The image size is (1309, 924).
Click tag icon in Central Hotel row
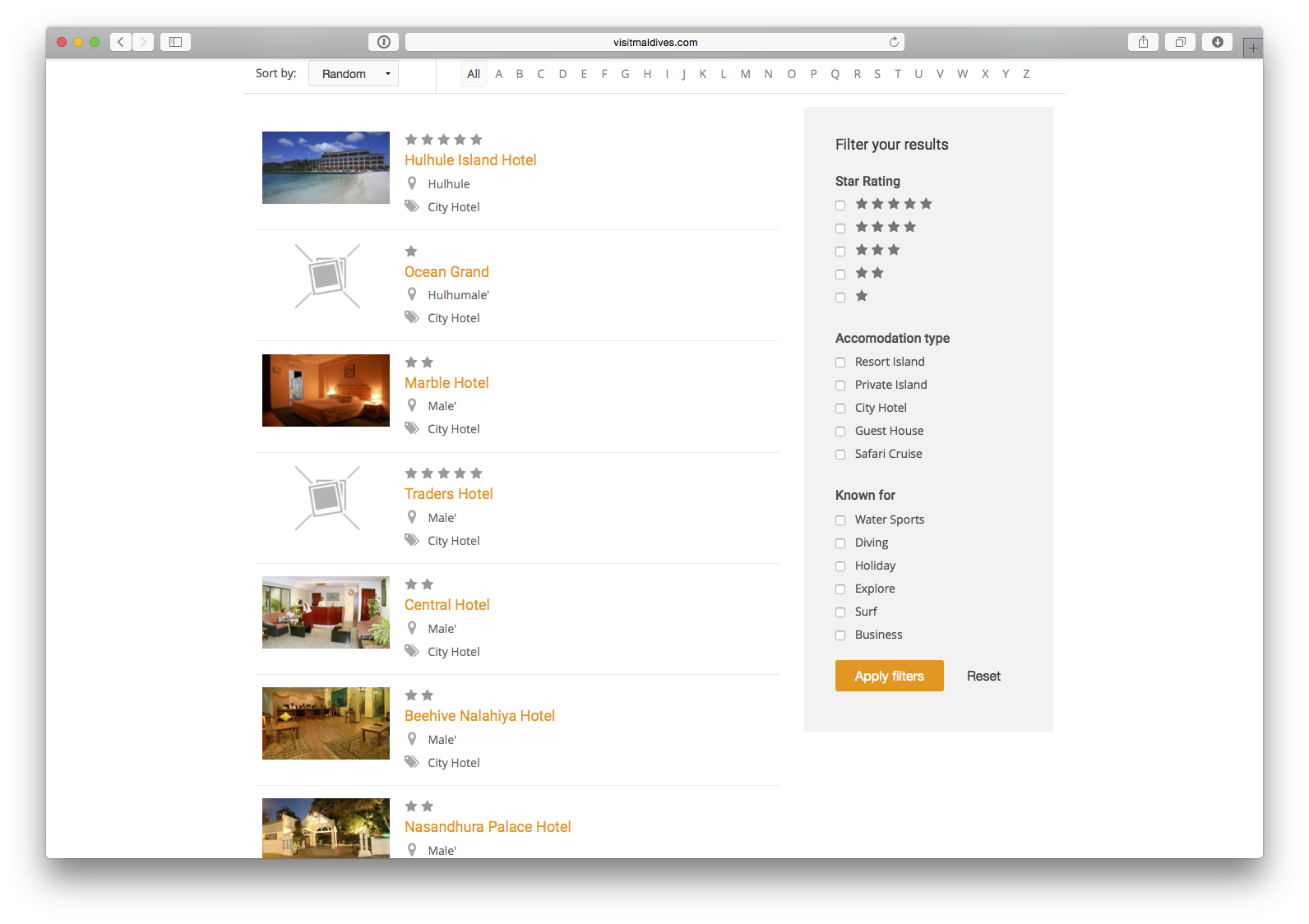[x=412, y=651]
